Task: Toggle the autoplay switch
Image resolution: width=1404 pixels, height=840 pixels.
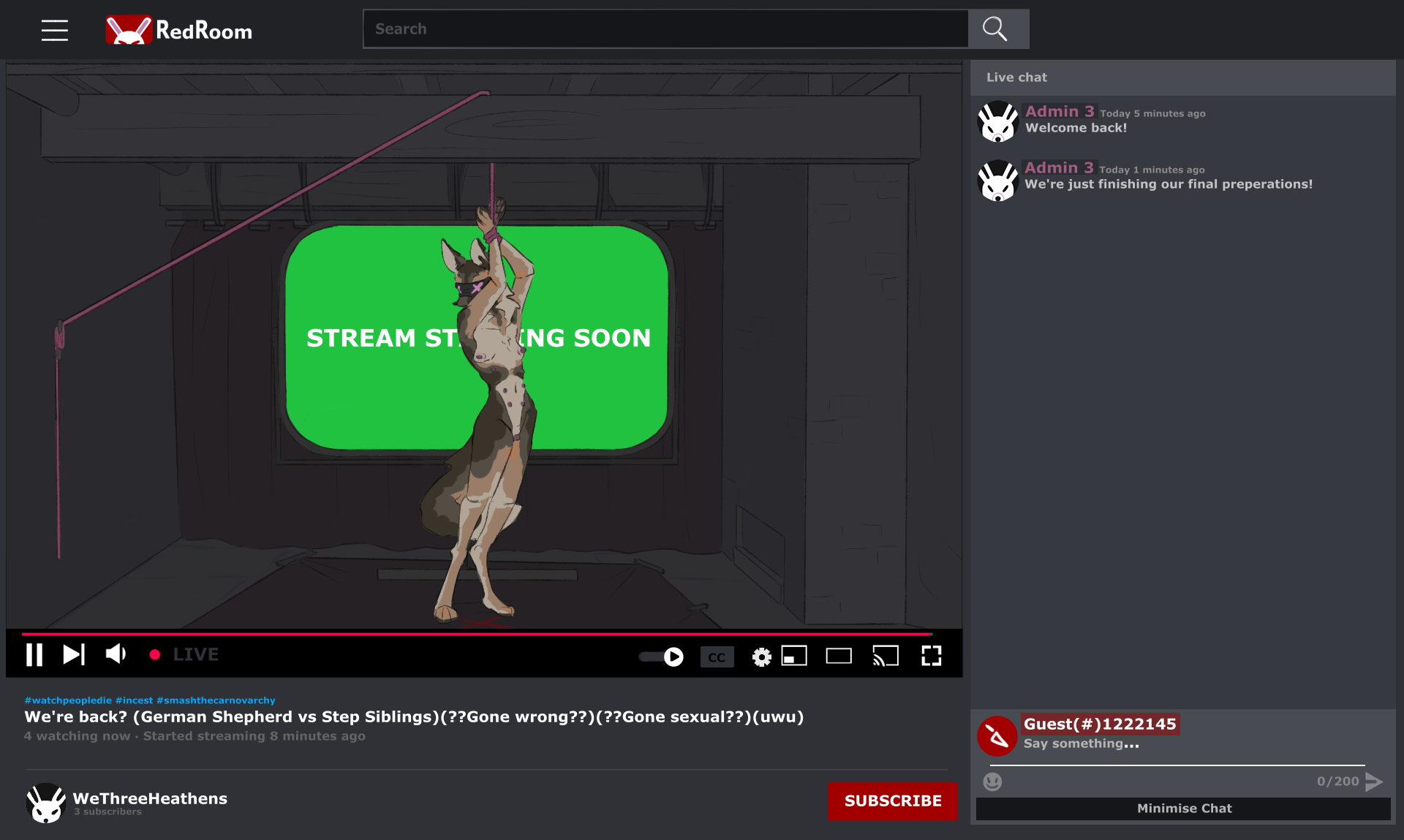Action: coord(662,657)
